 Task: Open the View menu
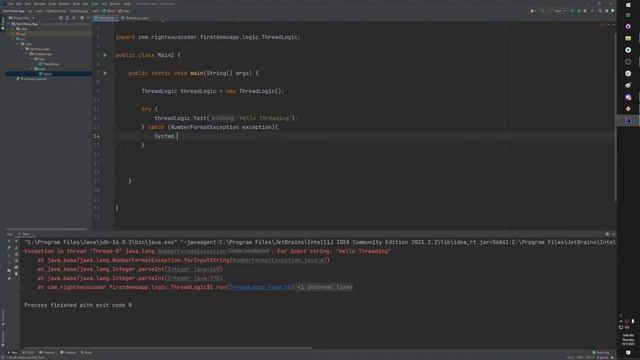[x=28, y=4]
